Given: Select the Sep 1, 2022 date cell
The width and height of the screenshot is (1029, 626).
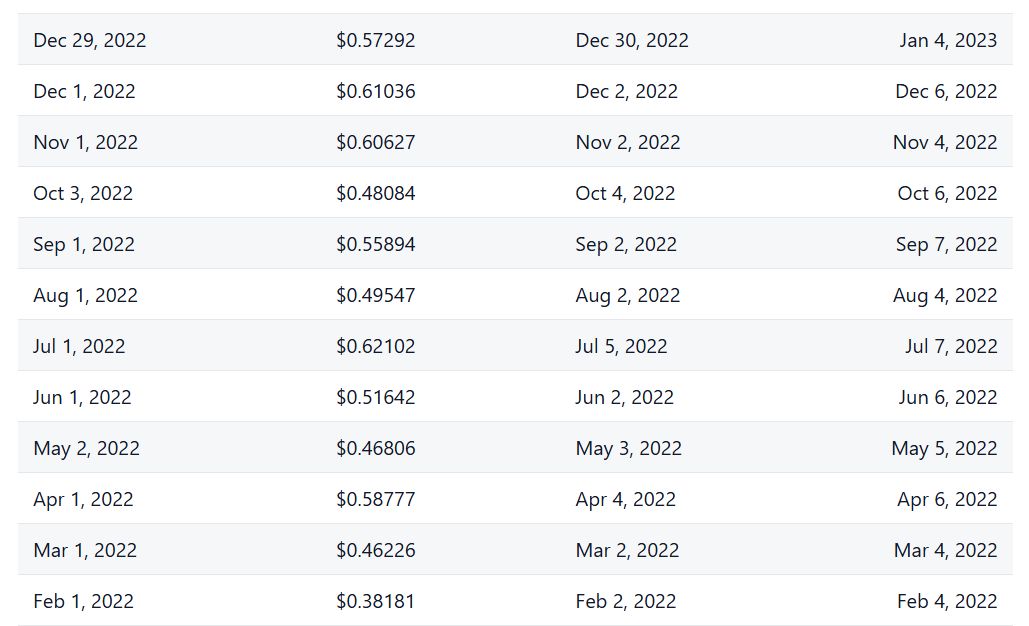Looking at the screenshot, I should point(84,244).
